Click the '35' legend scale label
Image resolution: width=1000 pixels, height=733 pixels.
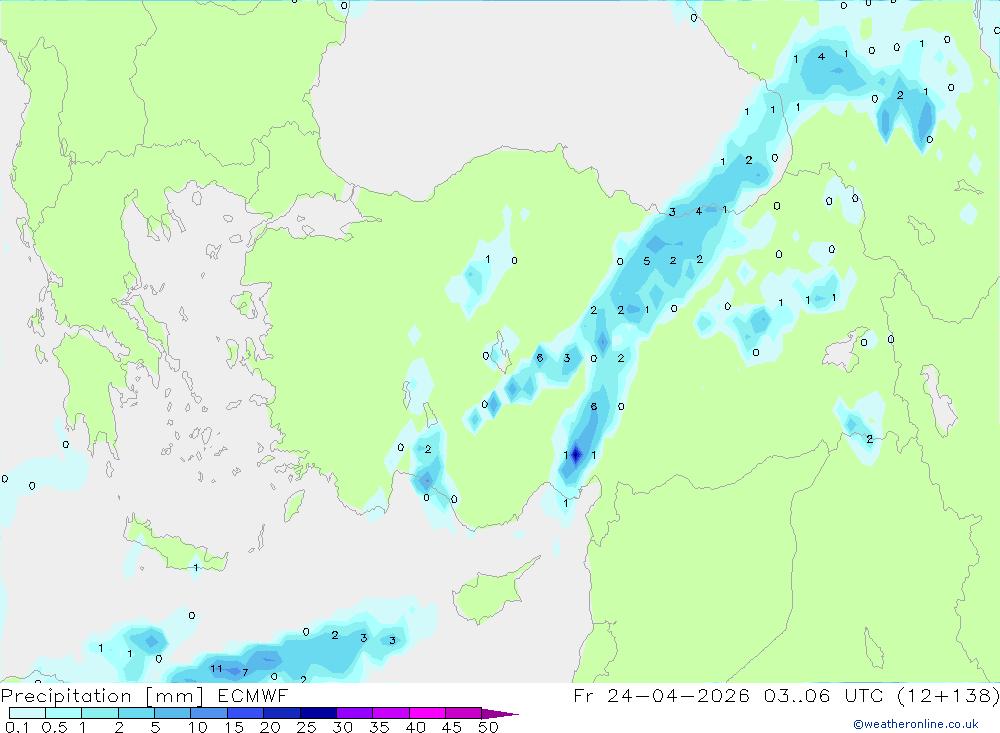tap(379, 727)
